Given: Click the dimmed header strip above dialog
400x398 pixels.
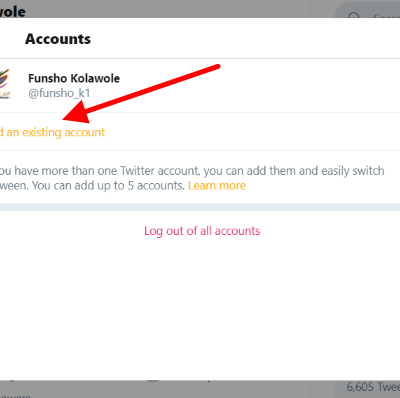Looking at the screenshot, I should (167, 9).
